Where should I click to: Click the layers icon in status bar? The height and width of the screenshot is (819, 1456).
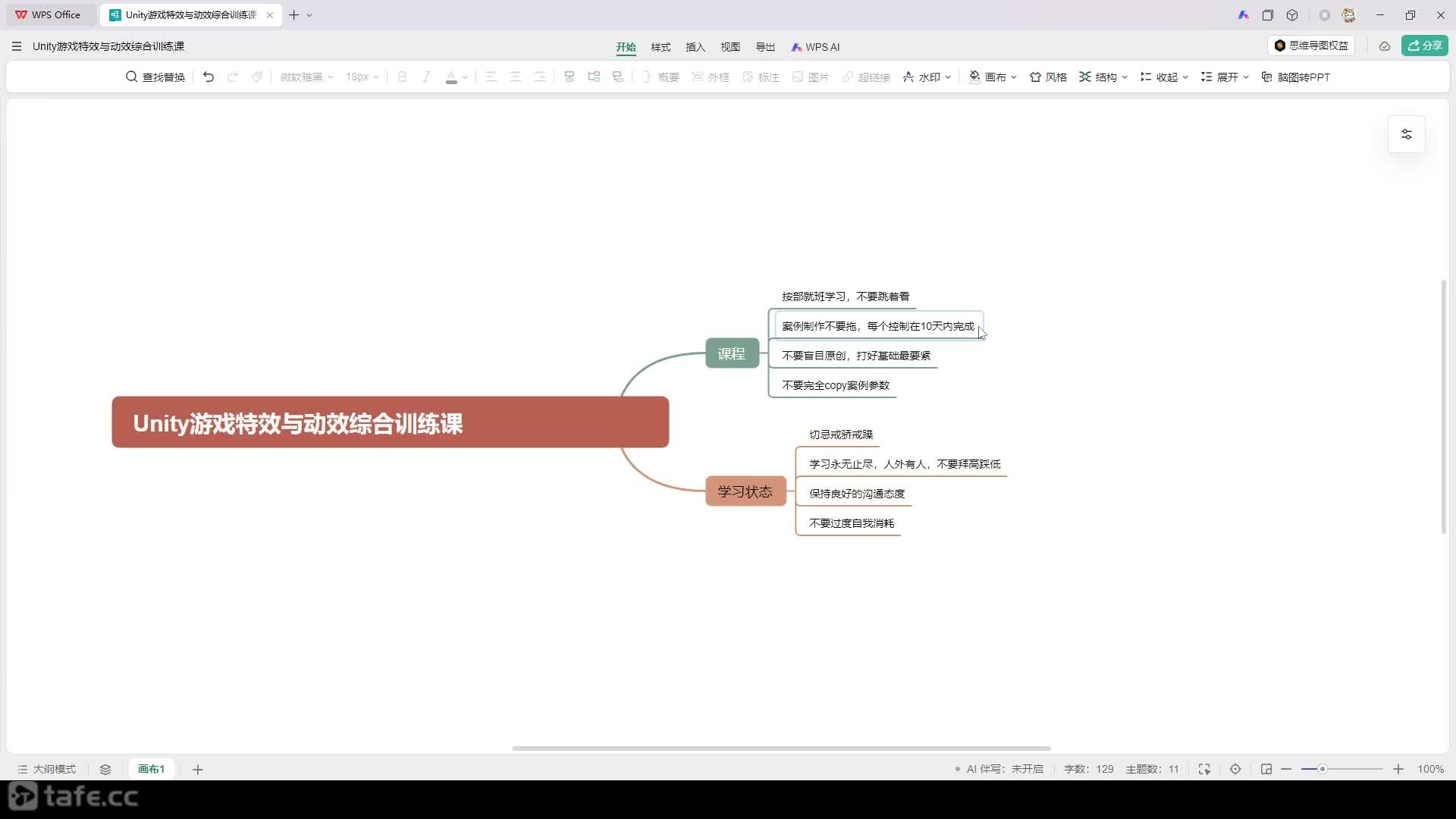pyautogui.click(x=105, y=769)
